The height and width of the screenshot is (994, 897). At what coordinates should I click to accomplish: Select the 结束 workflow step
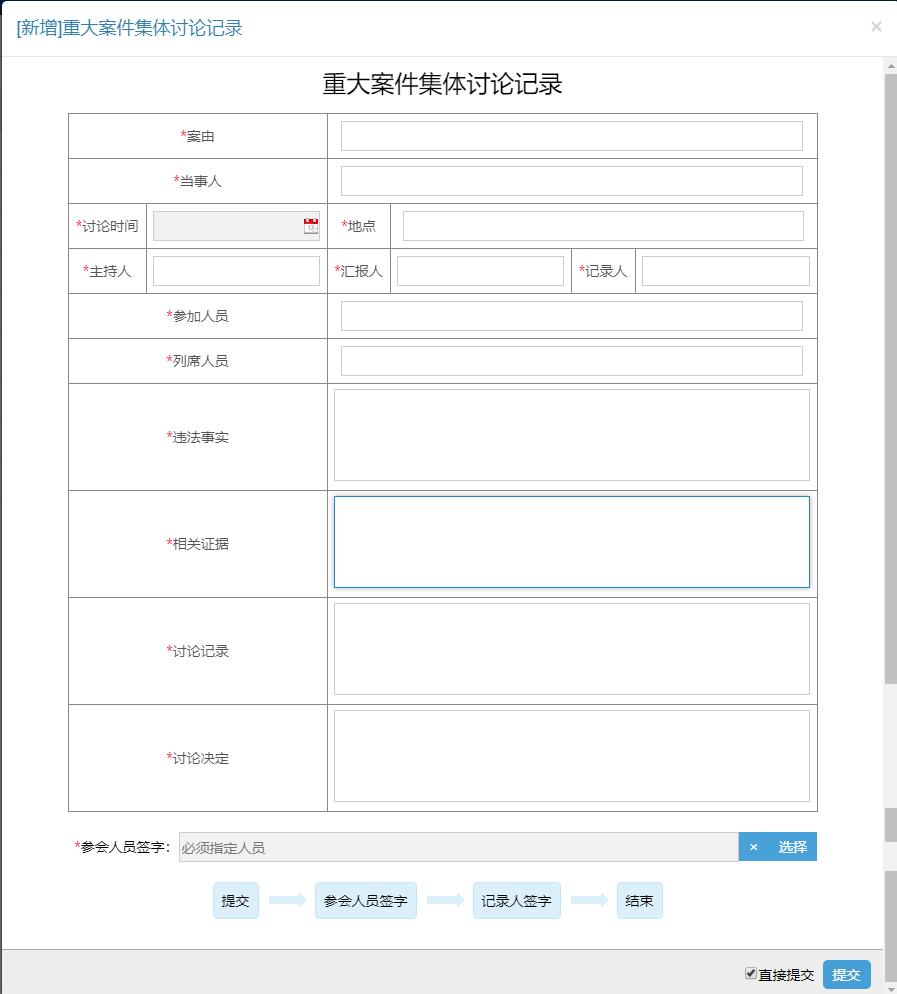coord(640,900)
